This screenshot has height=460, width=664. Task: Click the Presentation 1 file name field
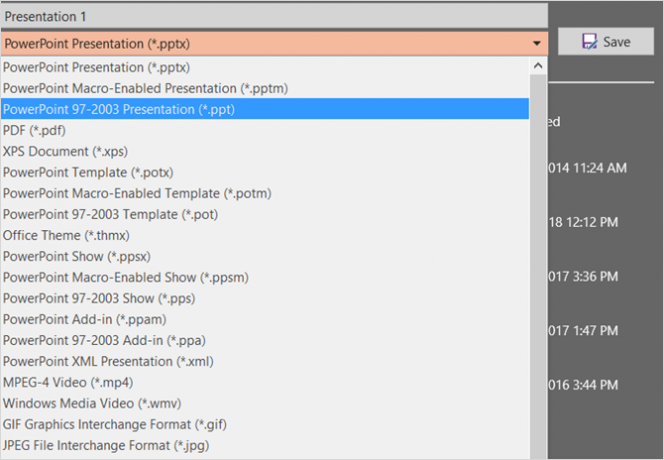click(274, 17)
